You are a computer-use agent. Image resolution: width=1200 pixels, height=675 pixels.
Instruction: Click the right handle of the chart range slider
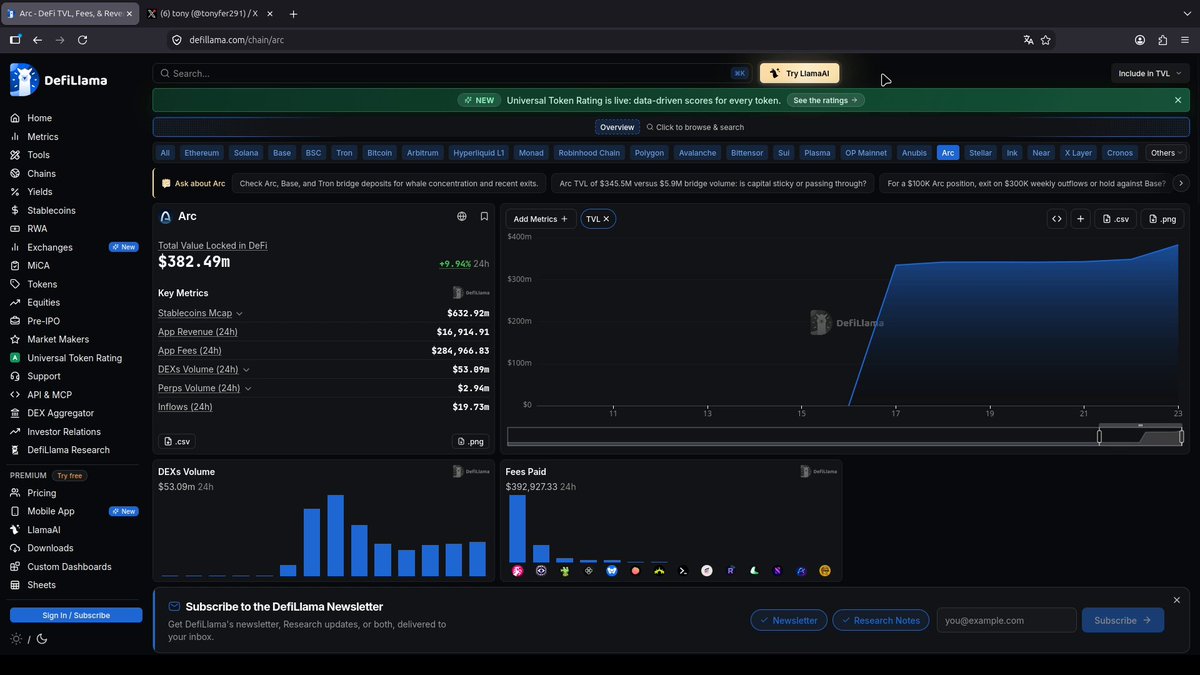pyautogui.click(x=1181, y=436)
